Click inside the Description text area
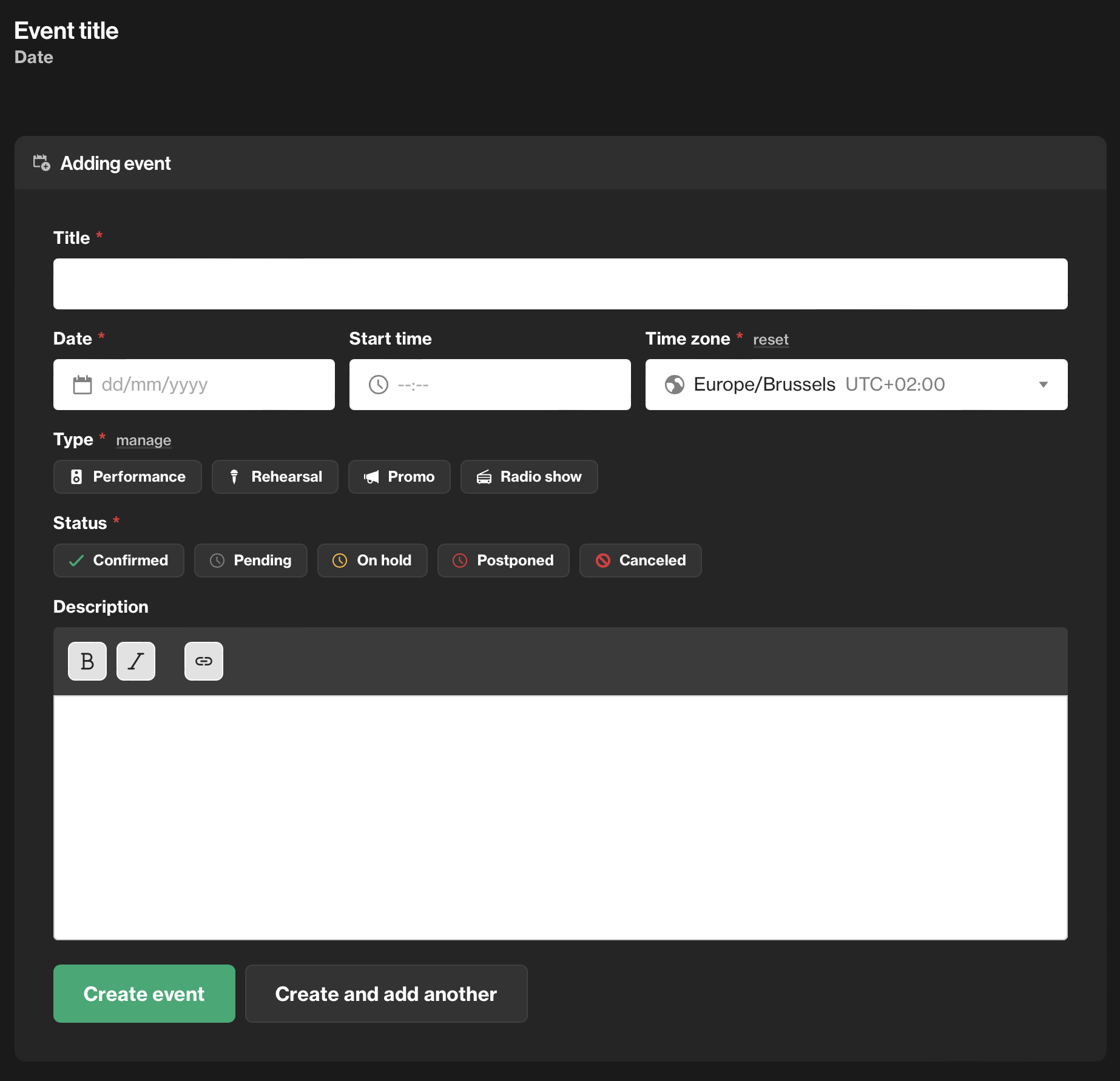The image size is (1120, 1081). pyautogui.click(x=561, y=818)
